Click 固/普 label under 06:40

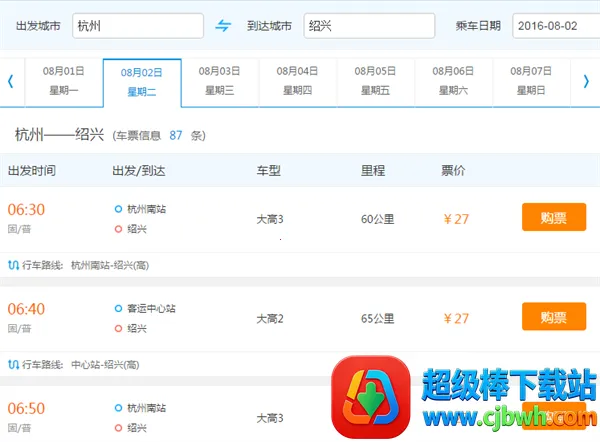pyautogui.click(x=20, y=328)
